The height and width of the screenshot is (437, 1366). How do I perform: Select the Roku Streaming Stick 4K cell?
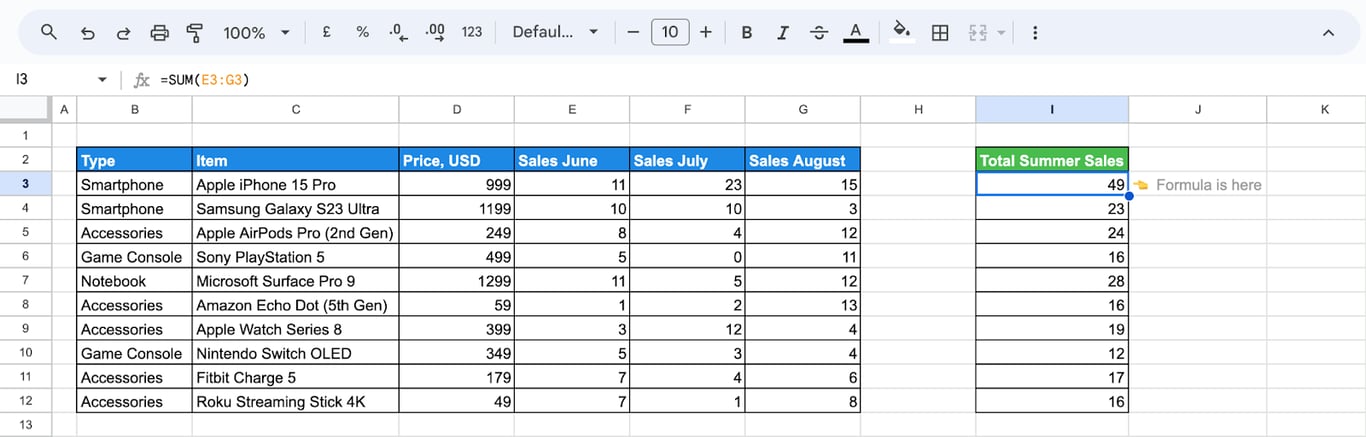click(x=296, y=401)
